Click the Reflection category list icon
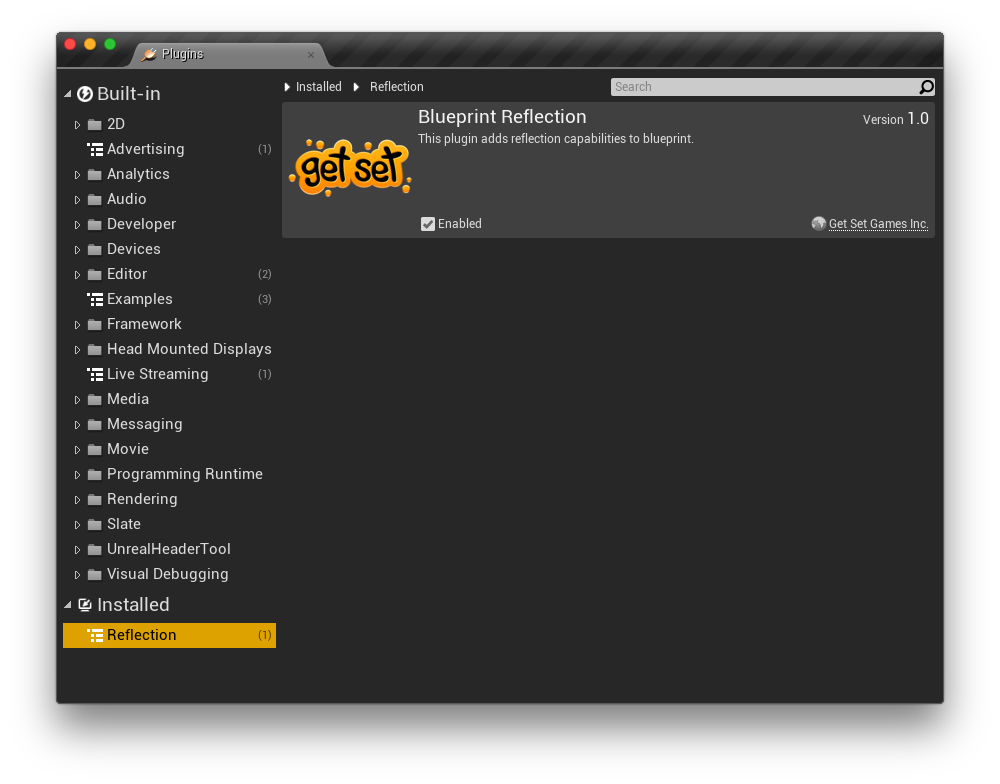The height and width of the screenshot is (784, 1000). [95, 635]
